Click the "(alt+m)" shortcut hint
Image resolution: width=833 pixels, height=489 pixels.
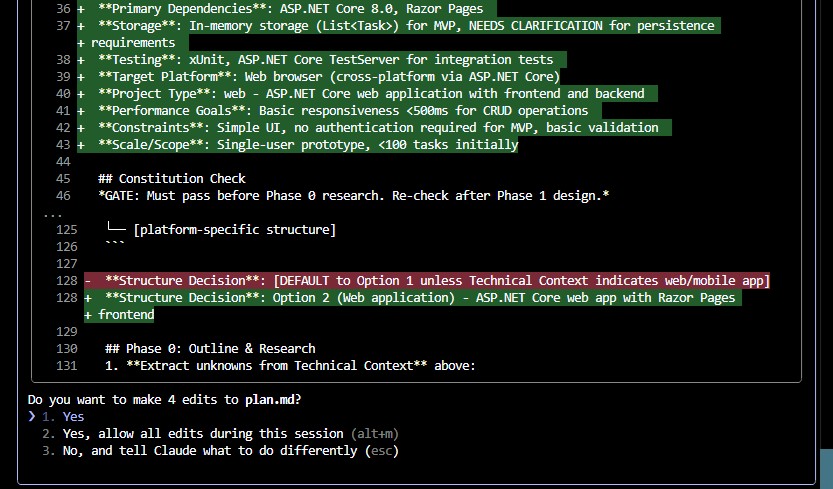click(374, 434)
